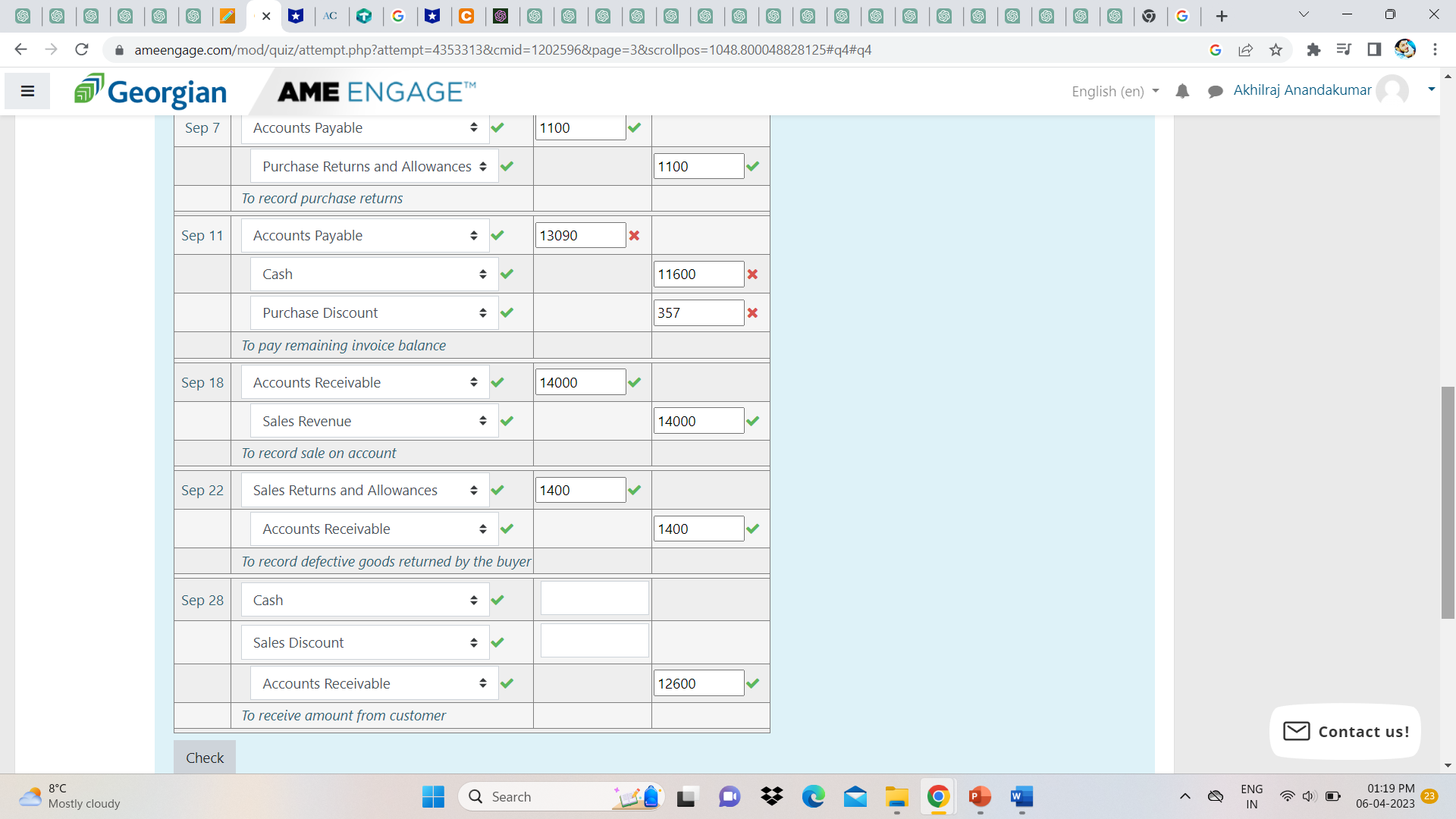Open Sales Returns and Allowances dropdown
Viewport: 1456px width, 819px height.
tap(365, 491)
